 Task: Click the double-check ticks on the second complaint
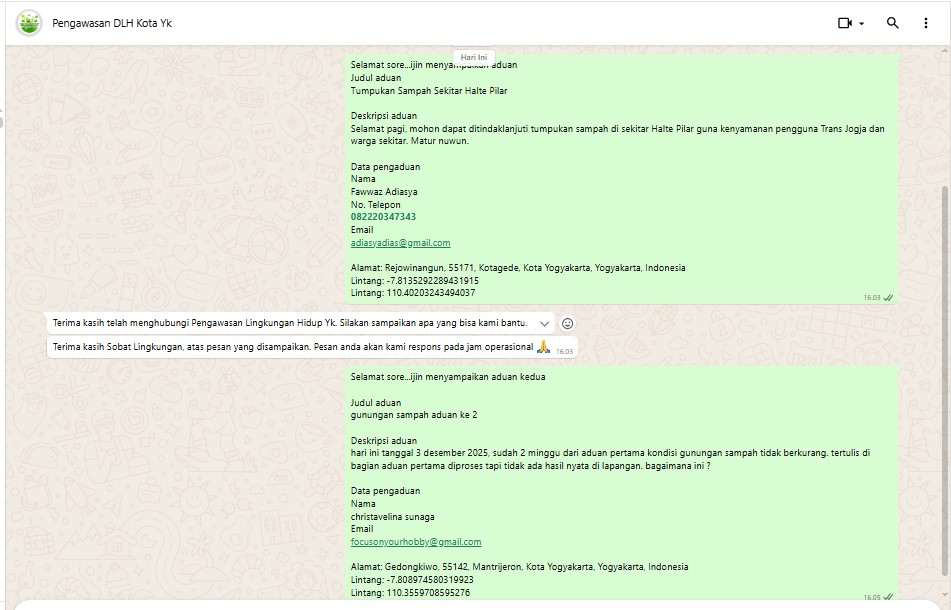(888, 597)
